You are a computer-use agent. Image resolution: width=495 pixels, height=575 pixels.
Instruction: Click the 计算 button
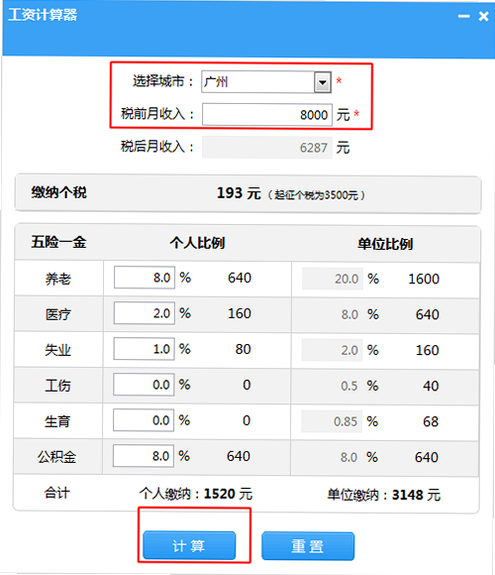click(189, 546)
